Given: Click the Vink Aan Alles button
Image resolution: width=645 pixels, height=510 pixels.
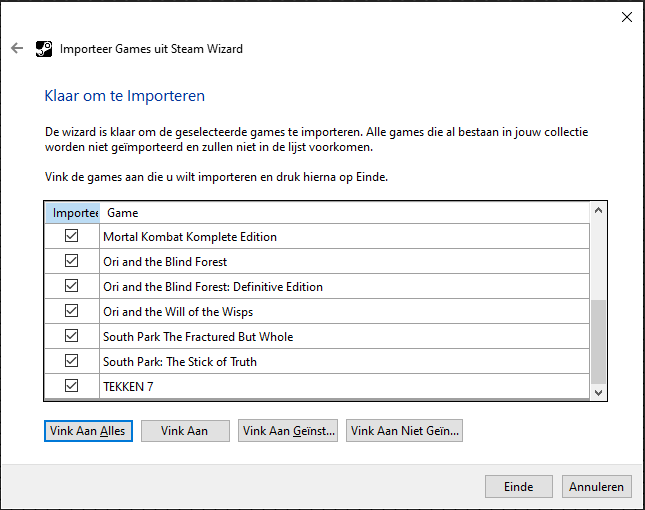Looking at the screenshot, I should coord(88,431).
